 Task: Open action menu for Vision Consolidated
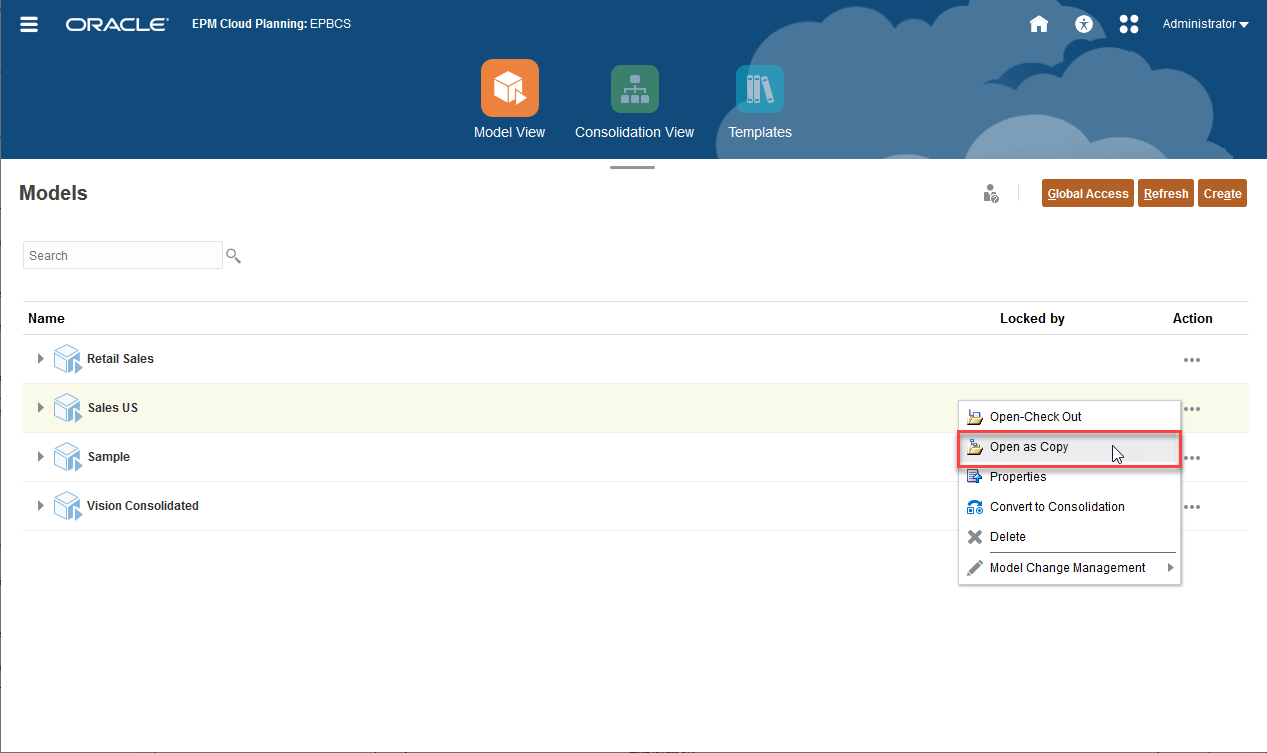1192,506
